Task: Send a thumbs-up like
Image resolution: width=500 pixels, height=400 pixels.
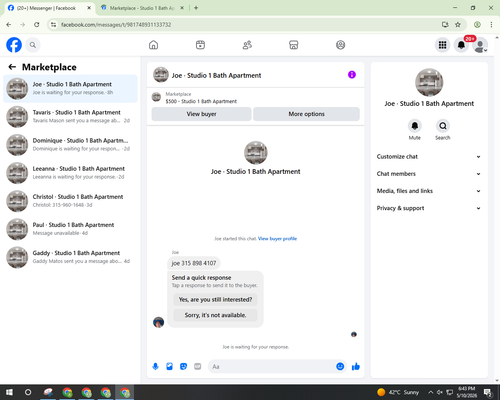Action: click(x=356, y=367)
